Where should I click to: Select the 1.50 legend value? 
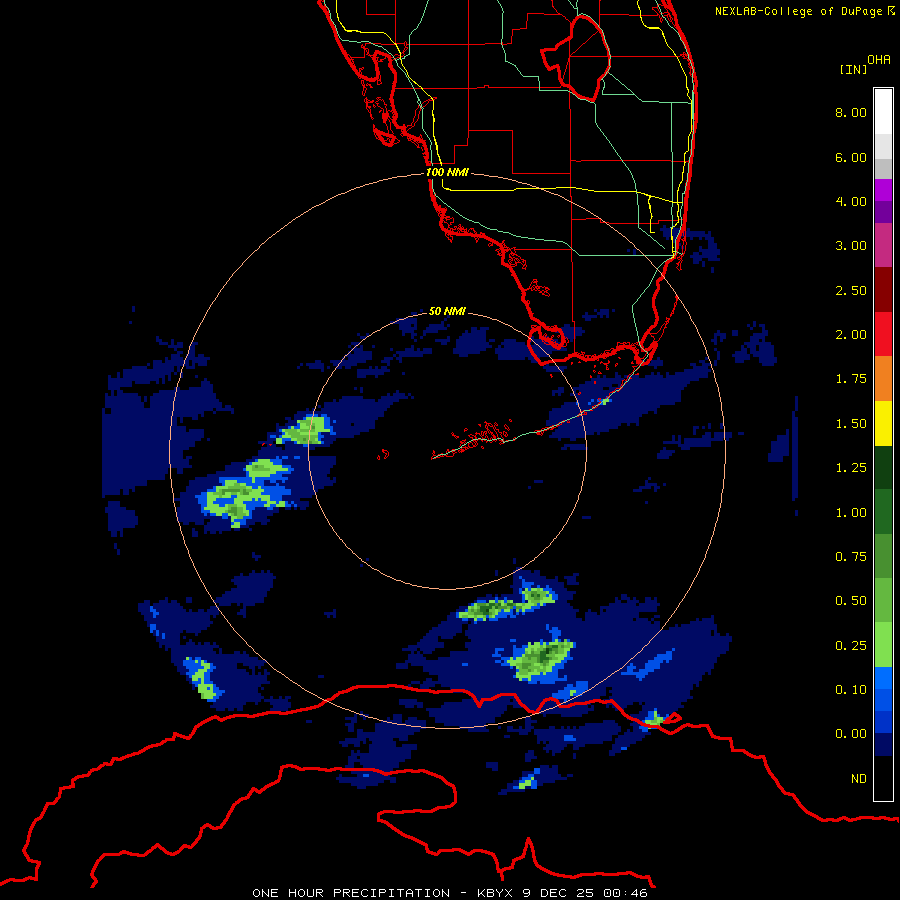click(x=851, y=424)
